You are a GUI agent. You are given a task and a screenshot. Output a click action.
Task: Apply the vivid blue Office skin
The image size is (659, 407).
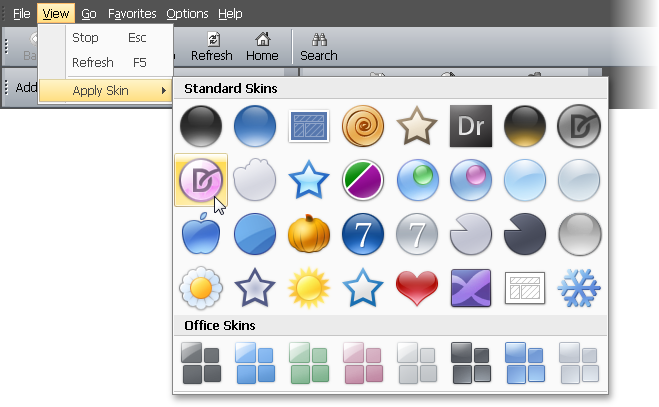click(x=525, y=363)
